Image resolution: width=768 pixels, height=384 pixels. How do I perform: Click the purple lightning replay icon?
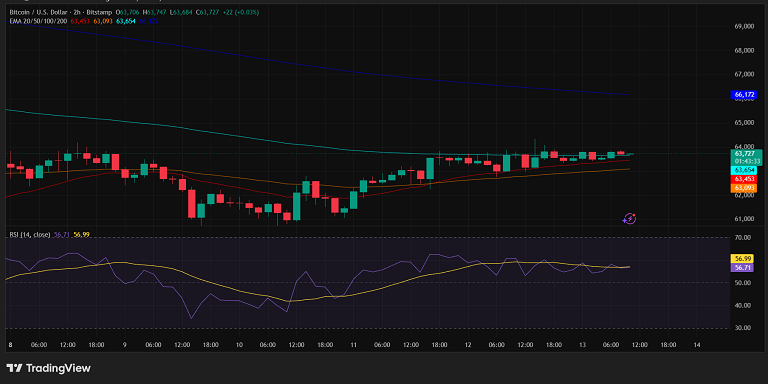pos(629,218)
